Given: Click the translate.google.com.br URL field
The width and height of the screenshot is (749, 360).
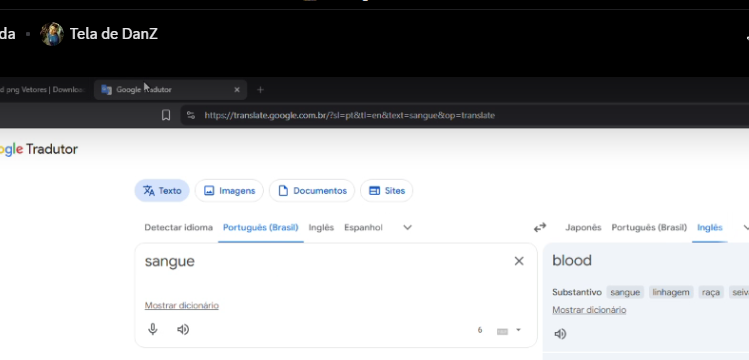Looking at the screenshot, I should click(x=349, y=115).
